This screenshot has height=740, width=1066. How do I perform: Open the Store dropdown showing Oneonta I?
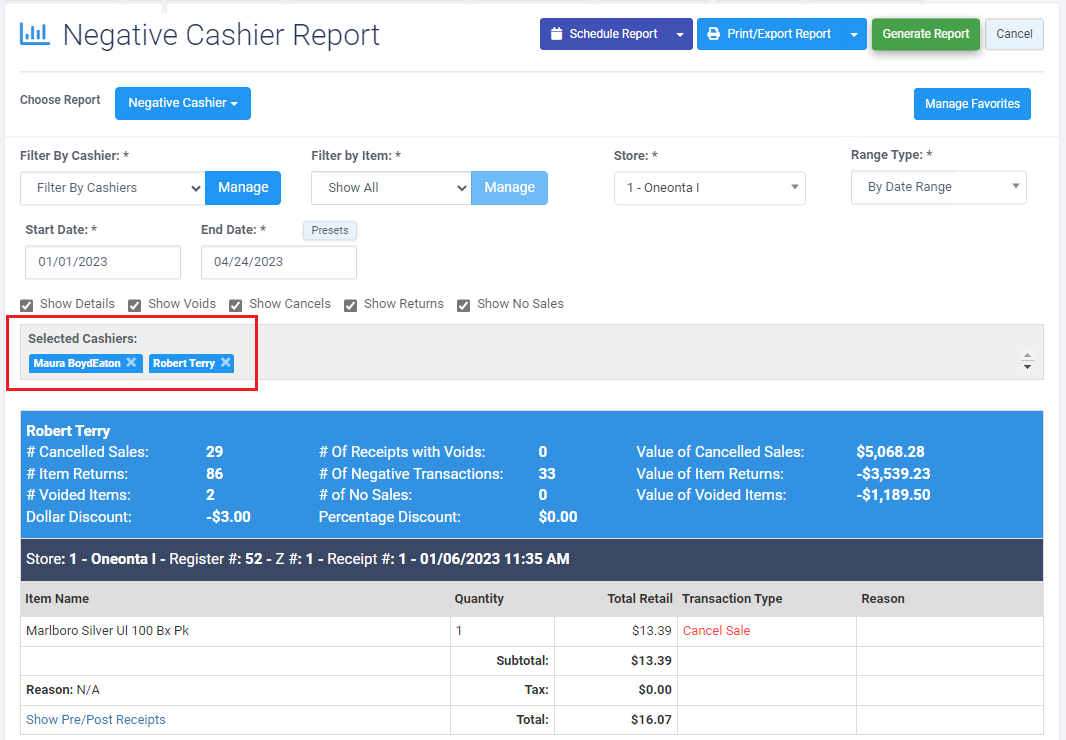coord(710,188)
